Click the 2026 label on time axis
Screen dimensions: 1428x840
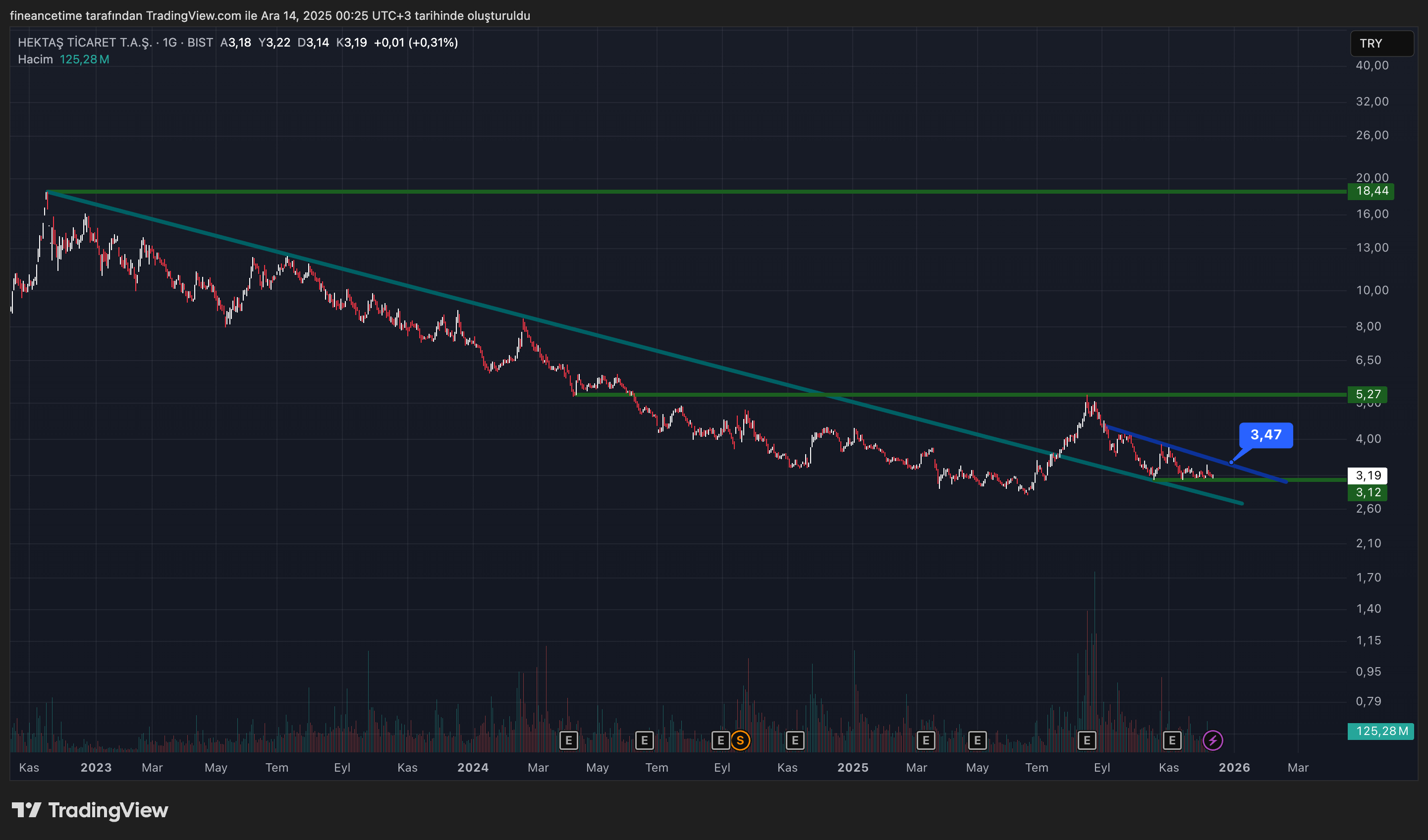click(1234, 768)
